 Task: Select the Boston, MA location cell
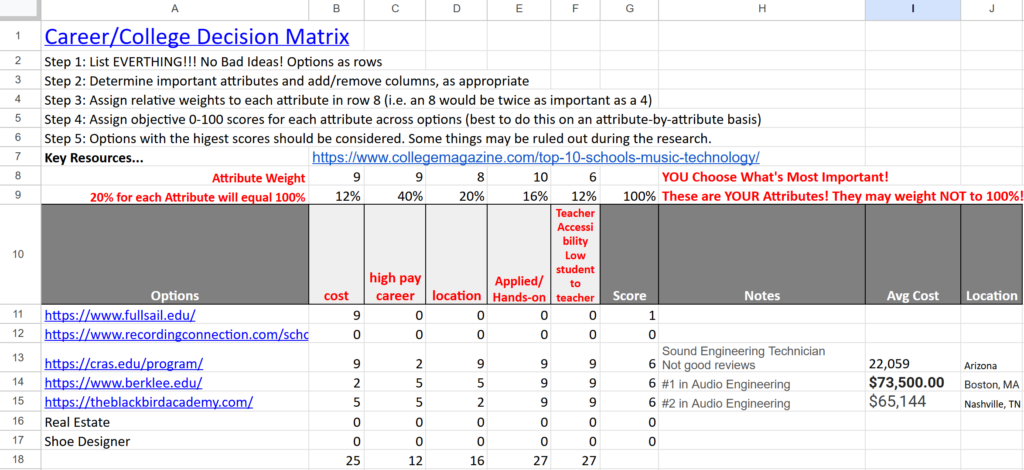tap(991, 384)
